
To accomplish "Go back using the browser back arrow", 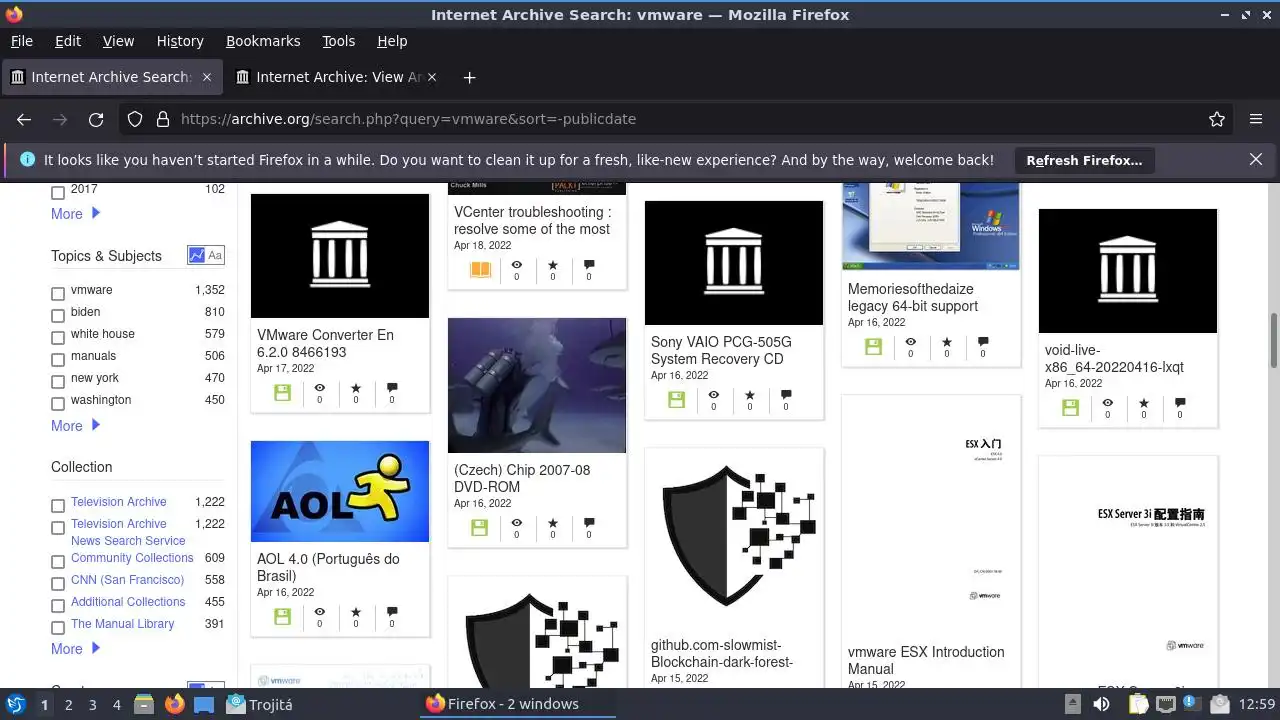I will (24, 119).
